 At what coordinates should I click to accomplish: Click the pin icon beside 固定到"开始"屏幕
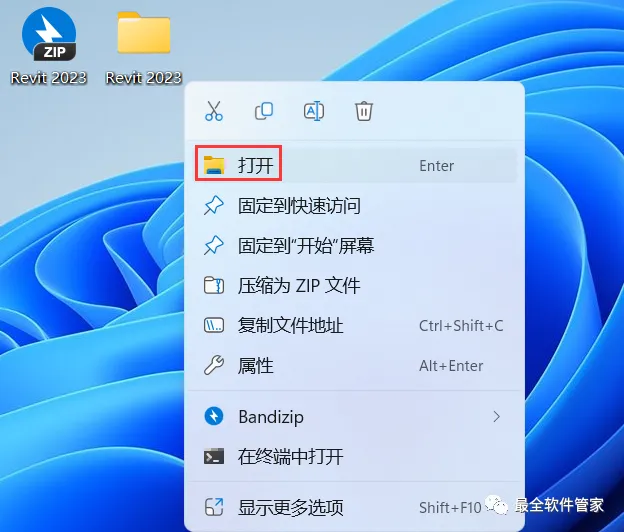(214, 246)
